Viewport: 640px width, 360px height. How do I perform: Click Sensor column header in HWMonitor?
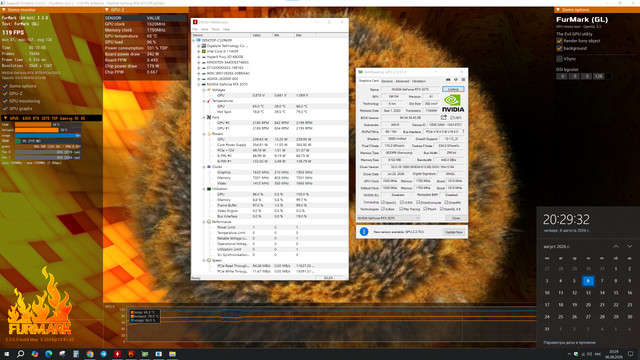pos(221,35)
